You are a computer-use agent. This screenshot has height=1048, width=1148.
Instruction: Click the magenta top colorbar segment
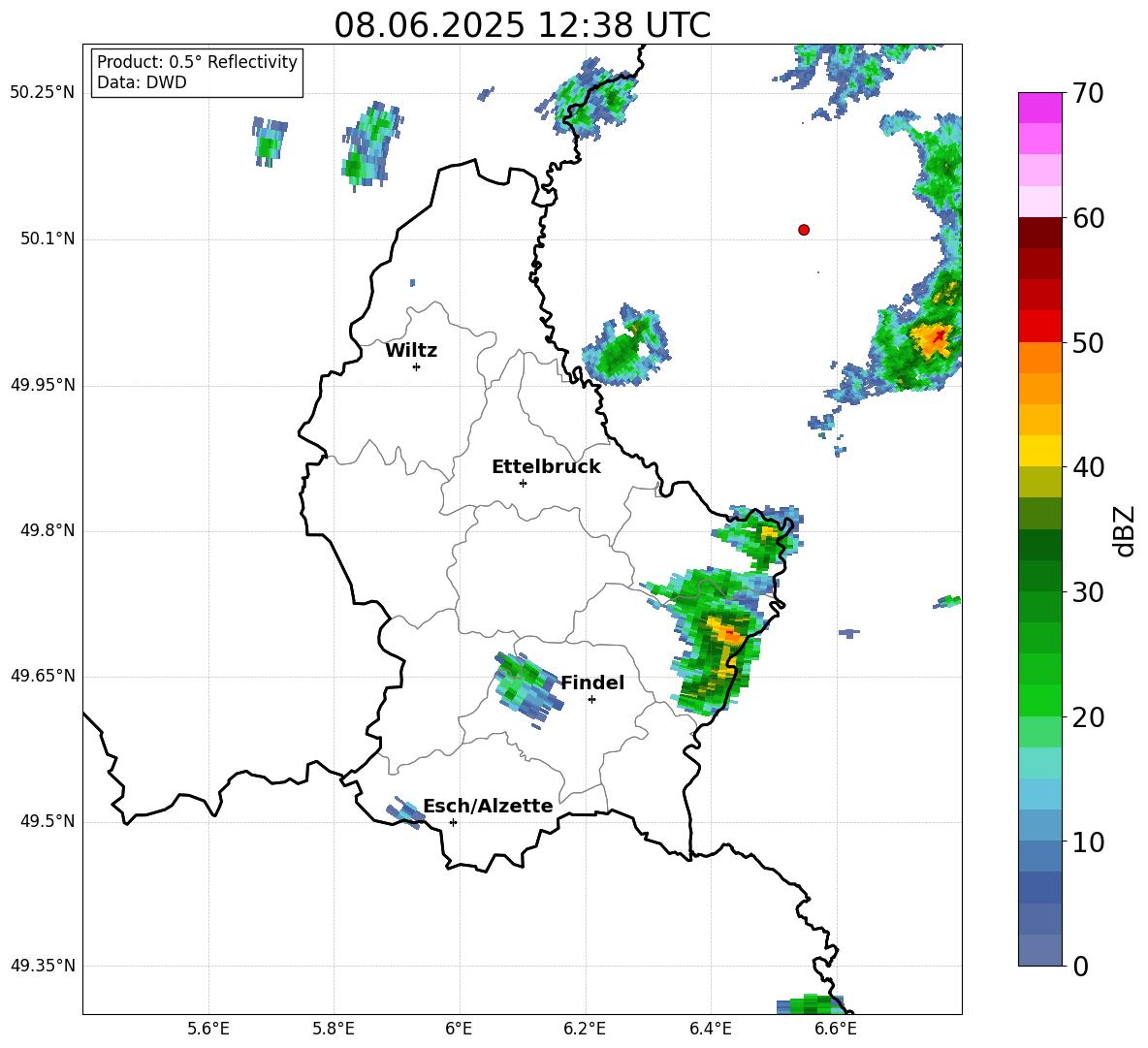1040,109
